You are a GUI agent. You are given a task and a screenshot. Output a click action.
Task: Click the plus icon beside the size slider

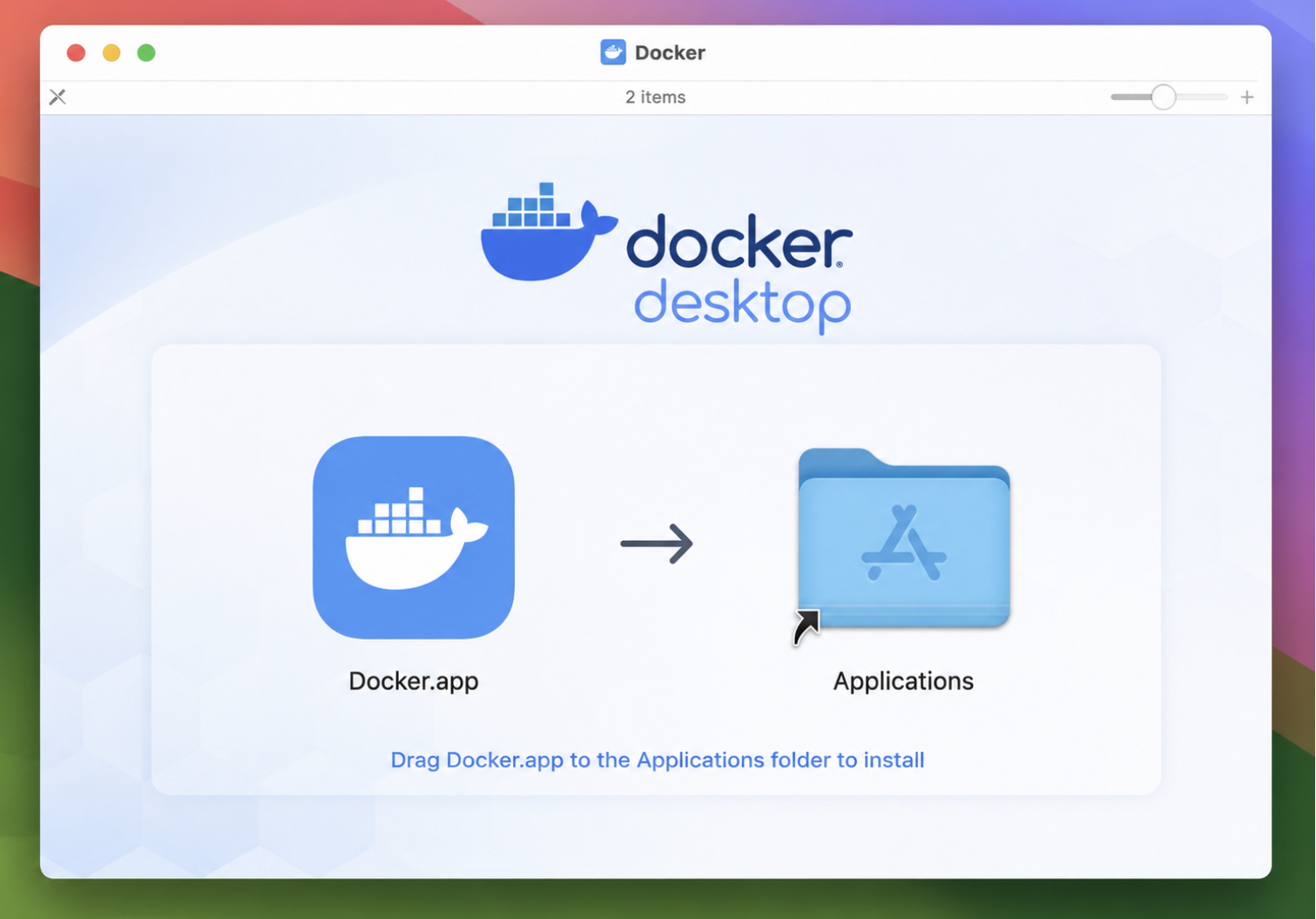(x=1247, y=97)
